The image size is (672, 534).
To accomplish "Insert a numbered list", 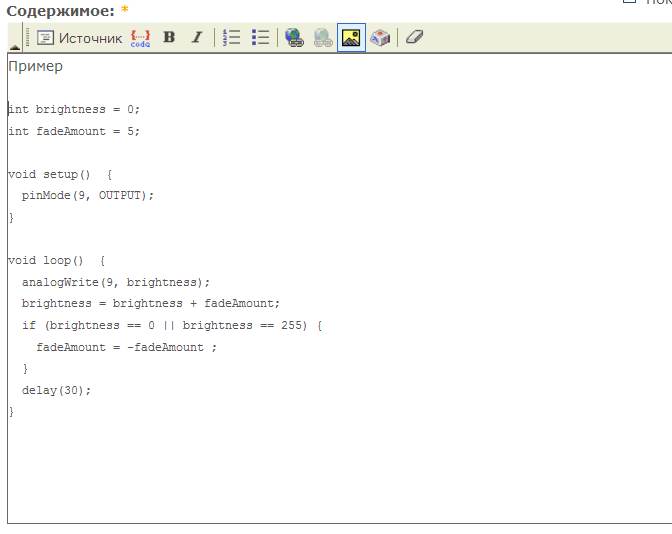I will (x=232, y=38).
